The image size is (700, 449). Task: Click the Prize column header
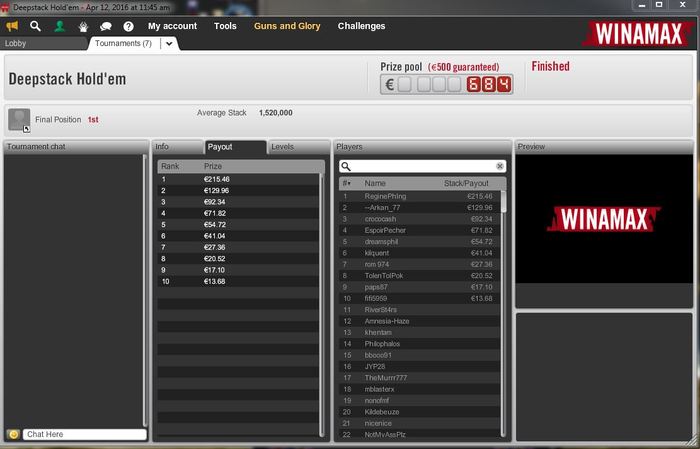212,166
